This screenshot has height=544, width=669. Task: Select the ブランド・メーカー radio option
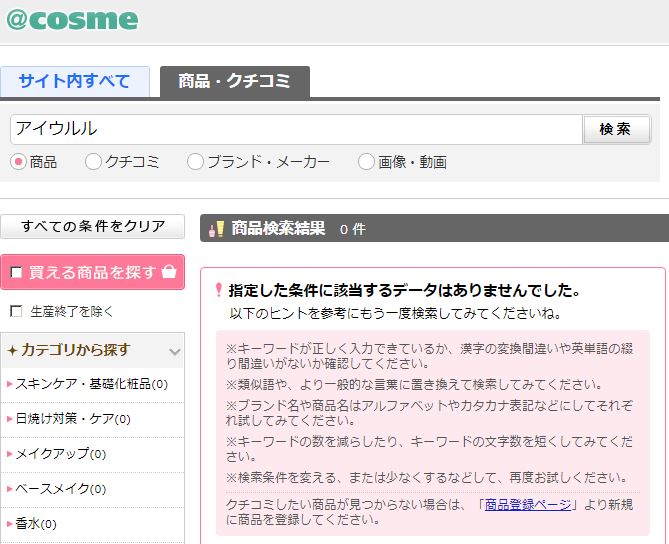tap(195, 162)
